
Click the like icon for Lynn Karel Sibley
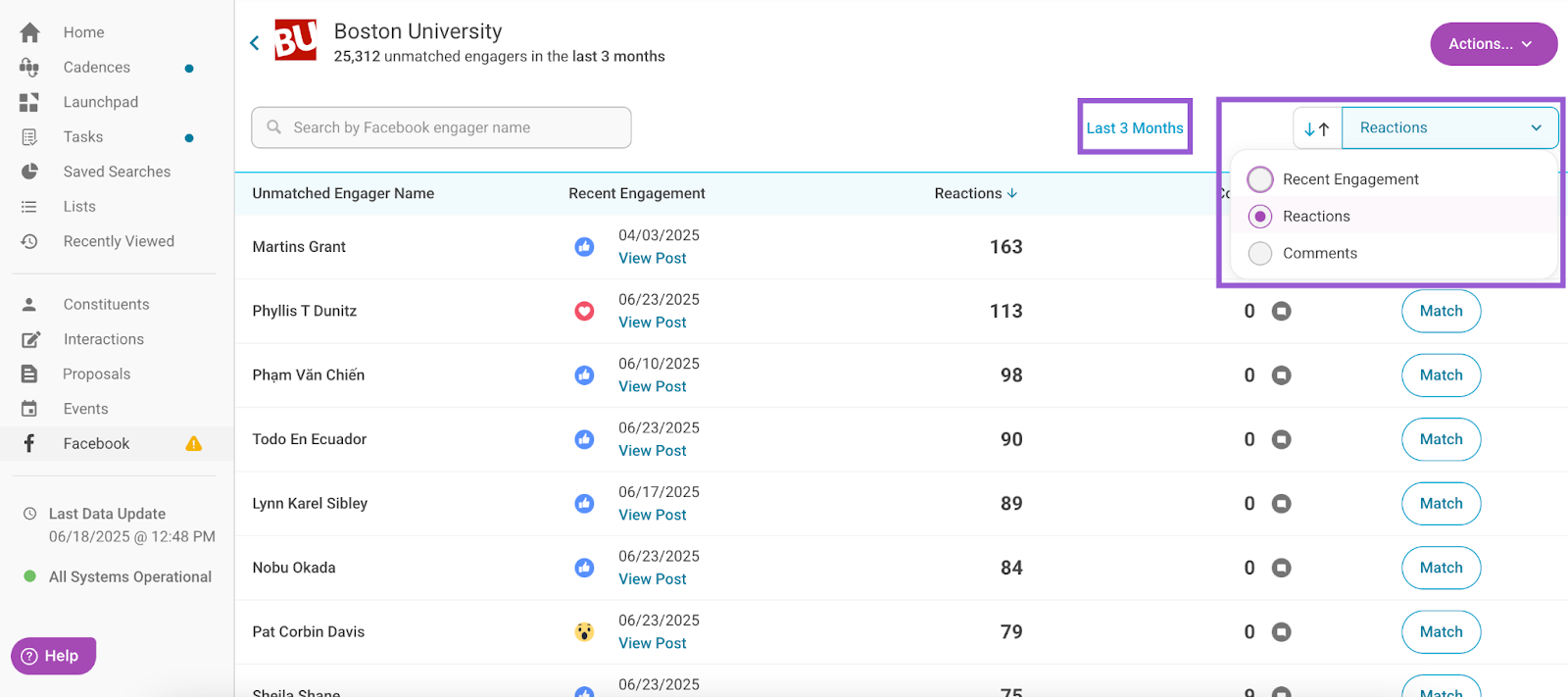[x=584, y=504]
